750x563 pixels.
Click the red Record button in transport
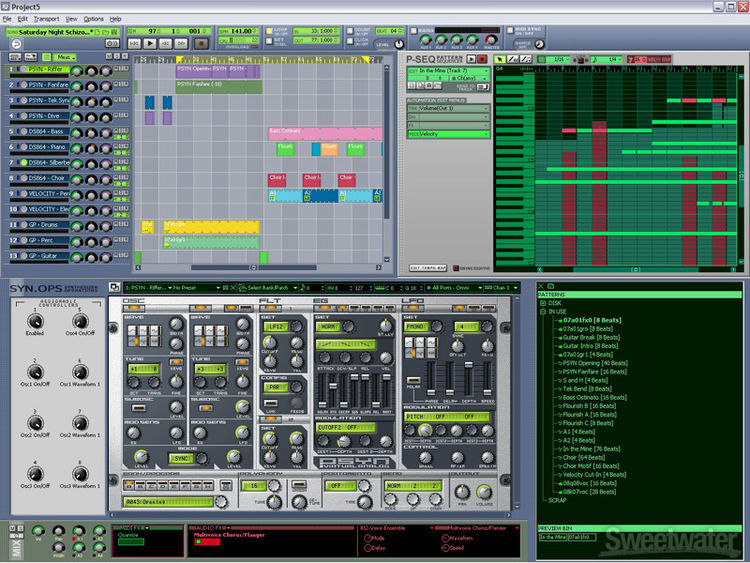click(203, 43)
